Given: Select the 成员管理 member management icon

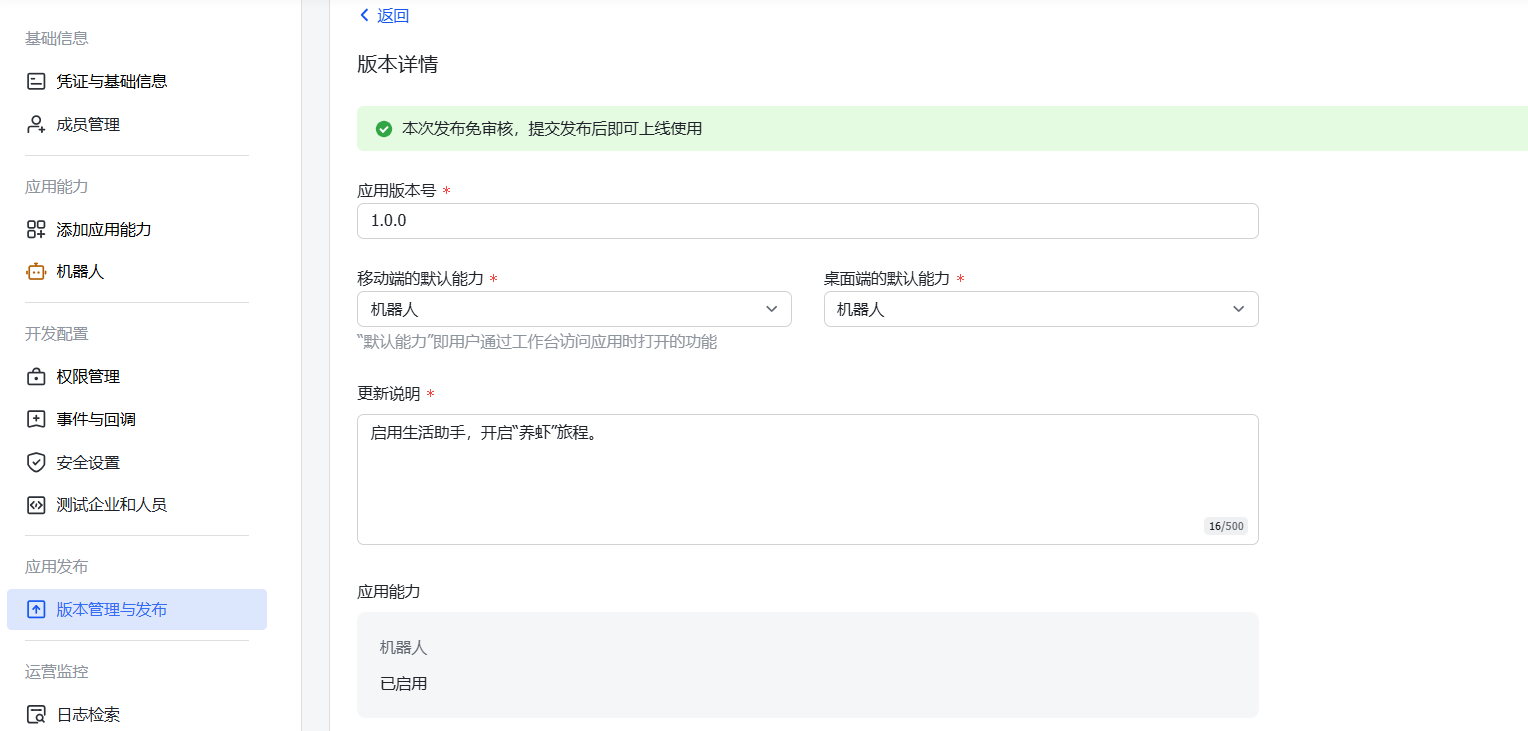Looking at the screenshot, I should [36, 124].
